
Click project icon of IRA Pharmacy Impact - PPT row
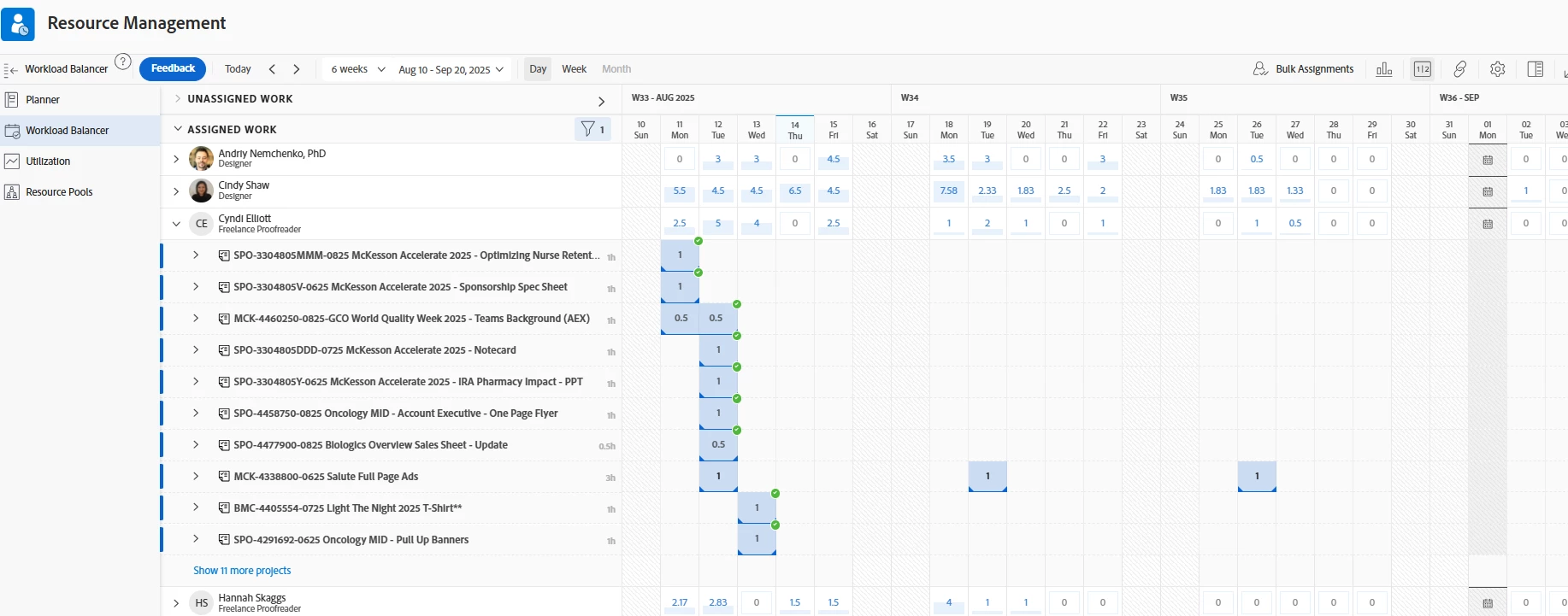[x=224, y=382]
